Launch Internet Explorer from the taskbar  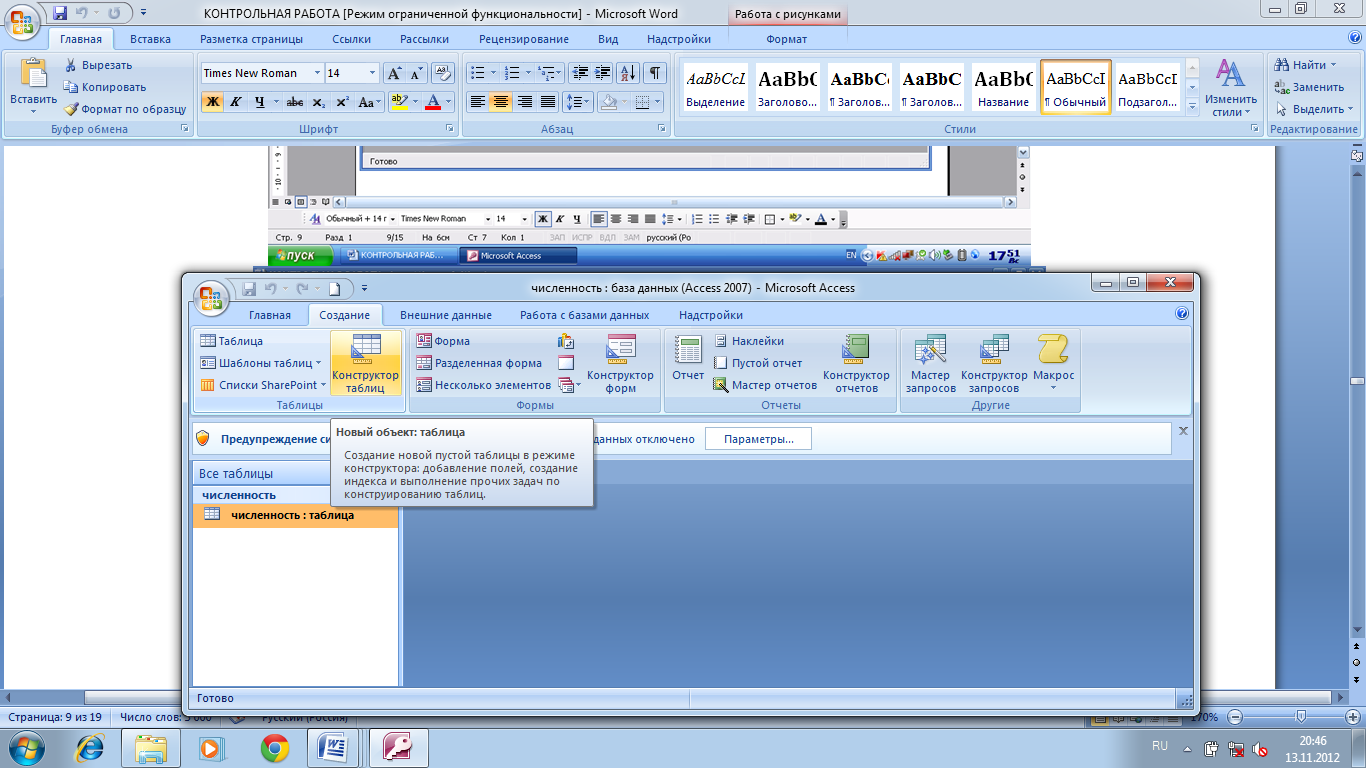tap(91, 747)
